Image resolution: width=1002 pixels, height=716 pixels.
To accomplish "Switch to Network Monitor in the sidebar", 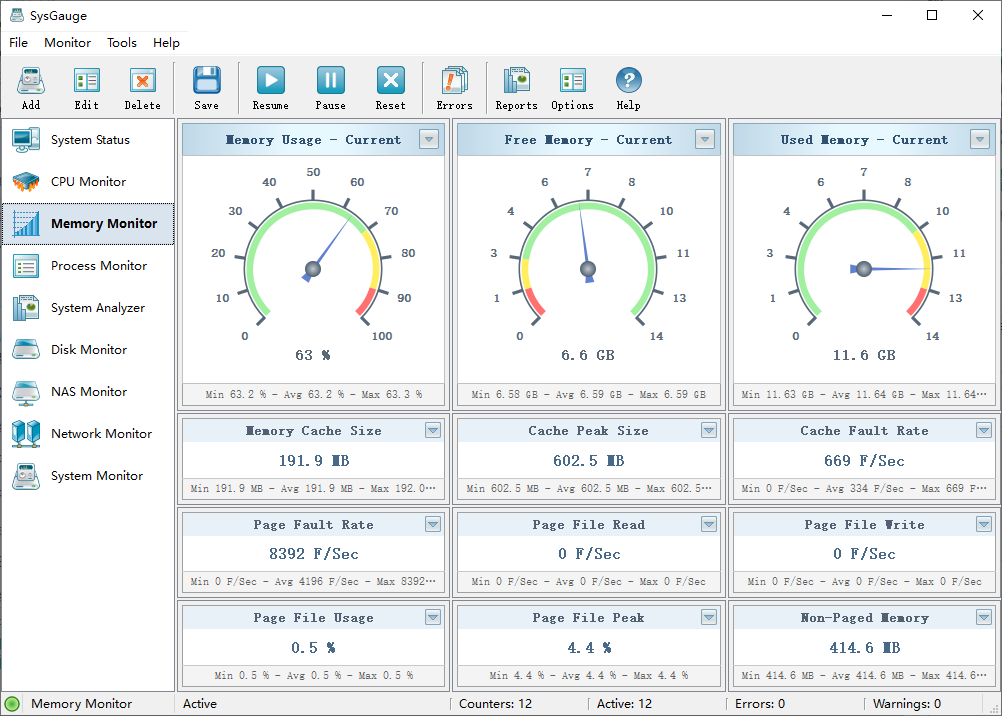I will tap(101, 434).
